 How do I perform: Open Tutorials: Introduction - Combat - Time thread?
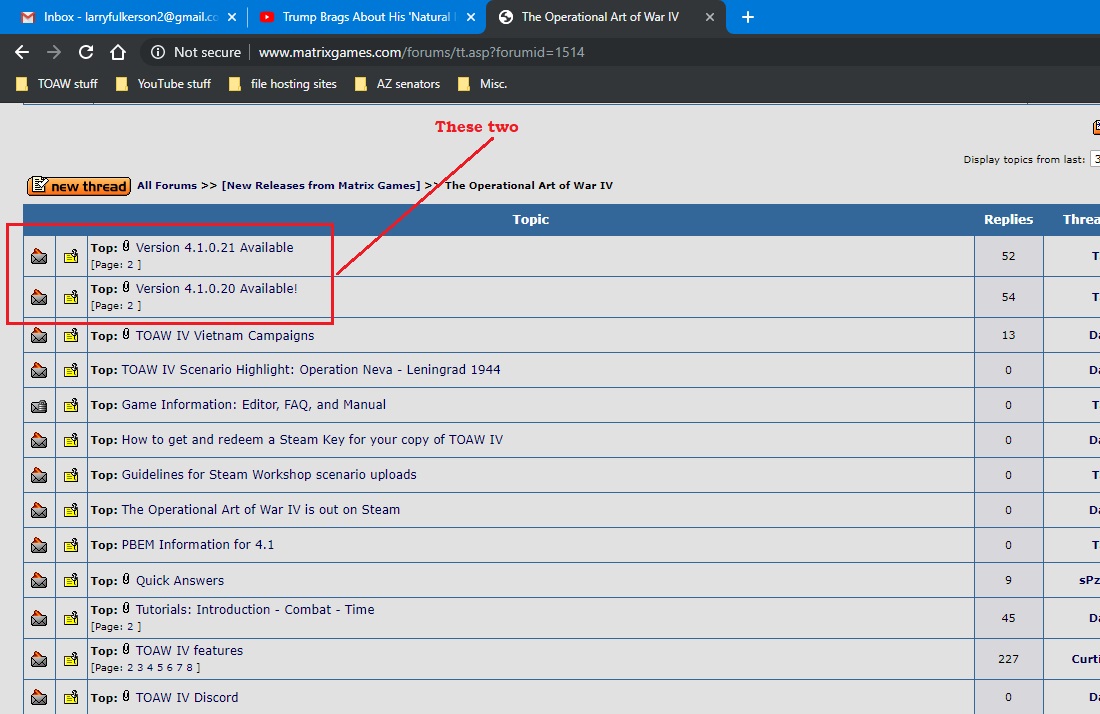click(255, 609)
